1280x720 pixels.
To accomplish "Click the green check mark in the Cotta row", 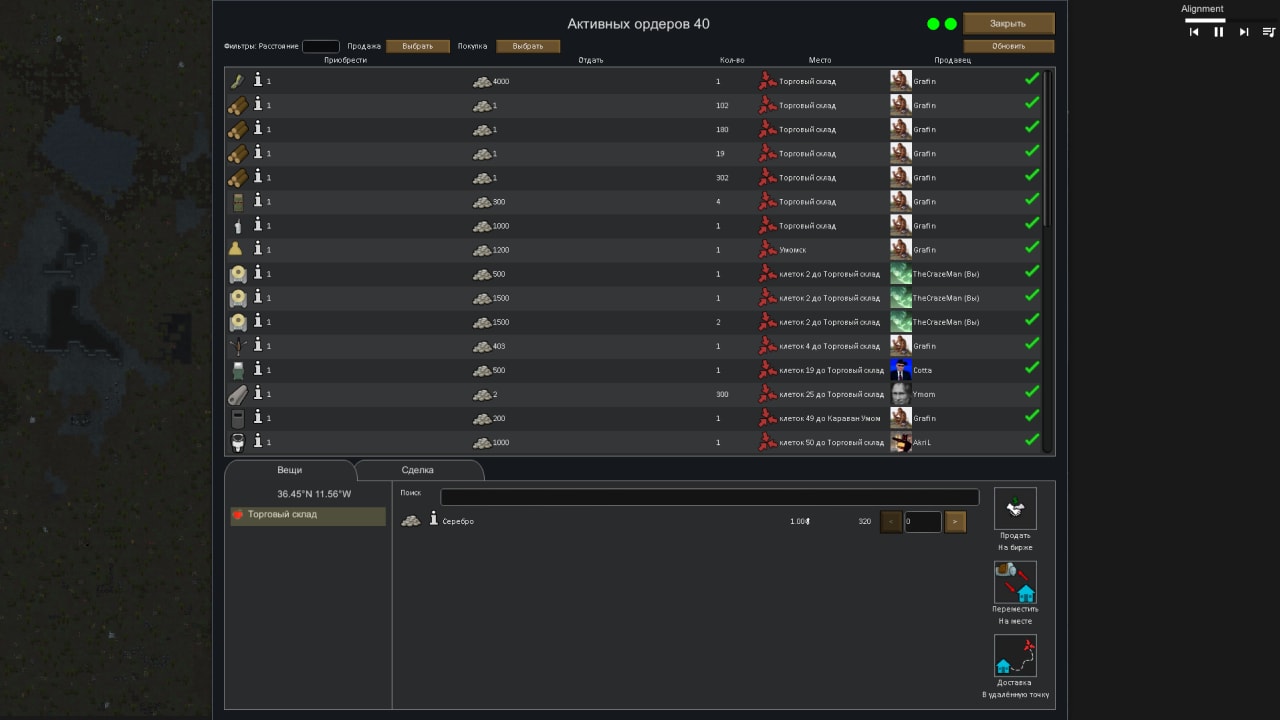I will pyautogui.click(x=1032, y=368).
